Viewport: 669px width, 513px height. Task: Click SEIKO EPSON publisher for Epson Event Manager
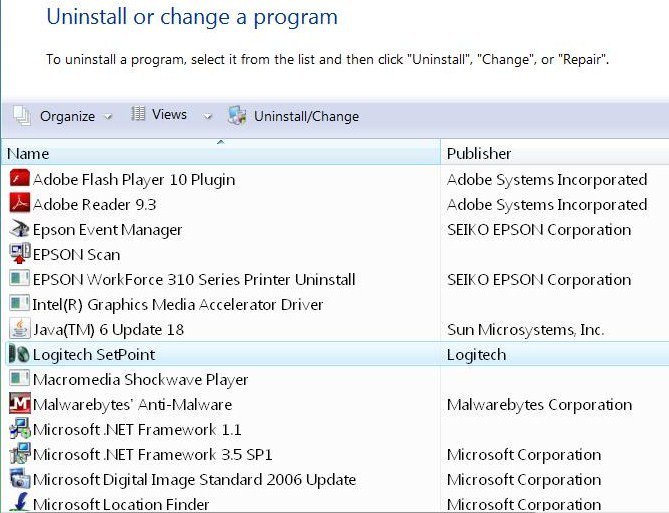tap(539, 230)
